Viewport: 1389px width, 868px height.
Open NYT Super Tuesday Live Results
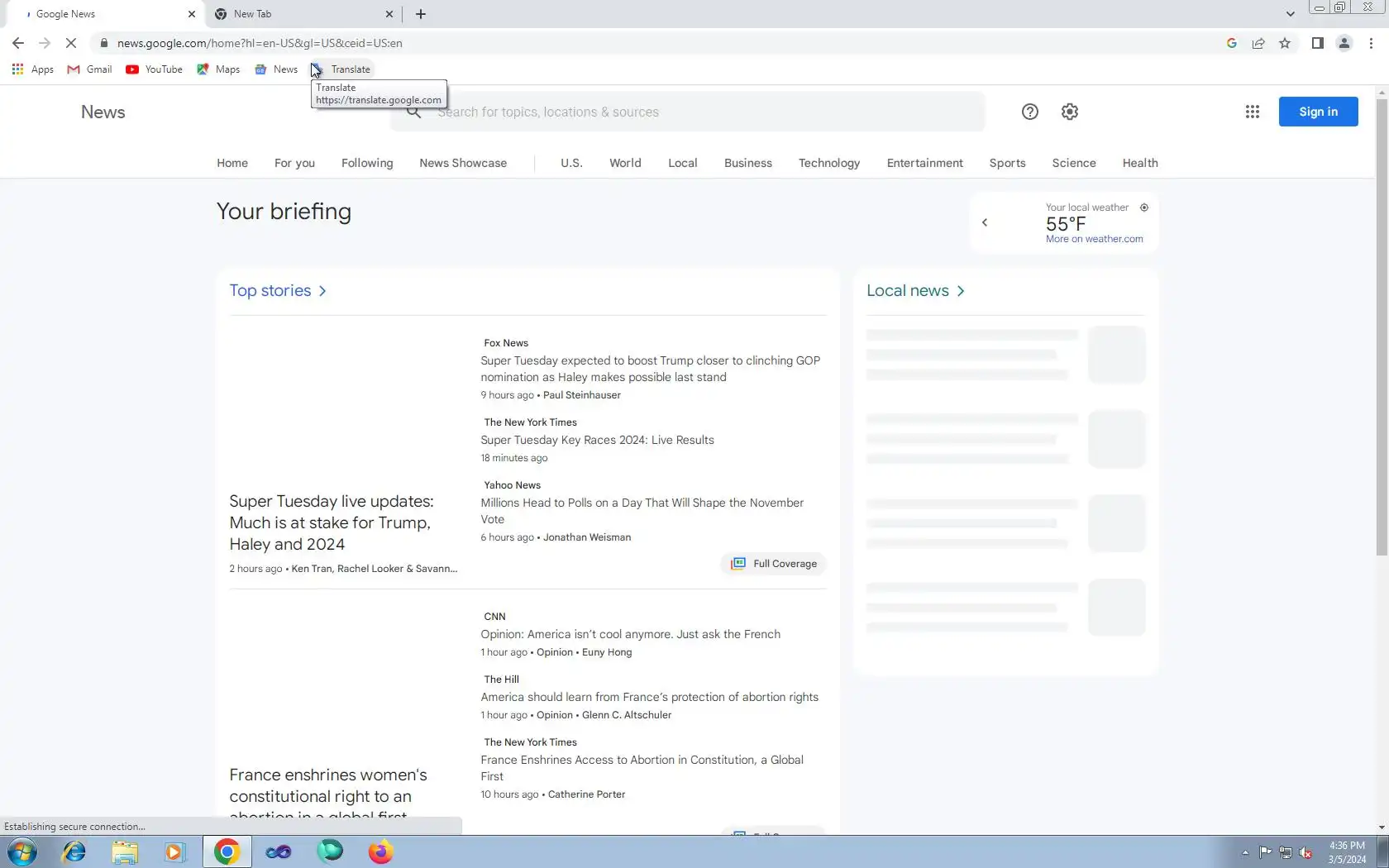pyautogui.click(x=598, y=440)
